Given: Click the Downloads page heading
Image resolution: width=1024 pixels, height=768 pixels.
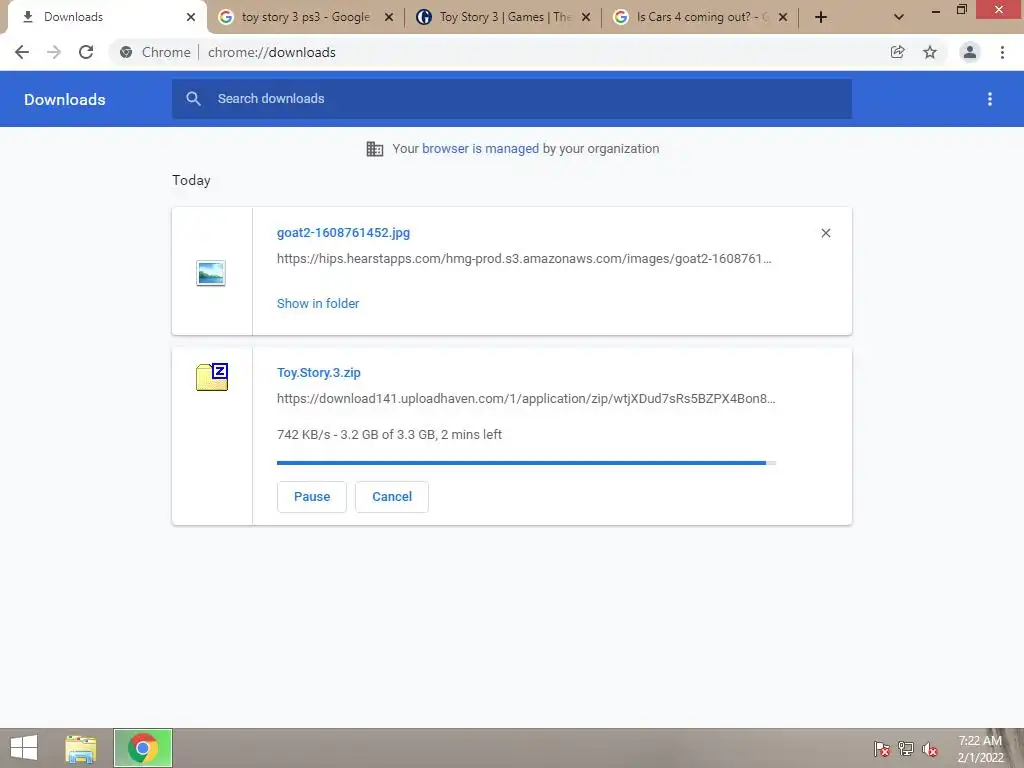Looking at the screenshot, I should point(65,99).
